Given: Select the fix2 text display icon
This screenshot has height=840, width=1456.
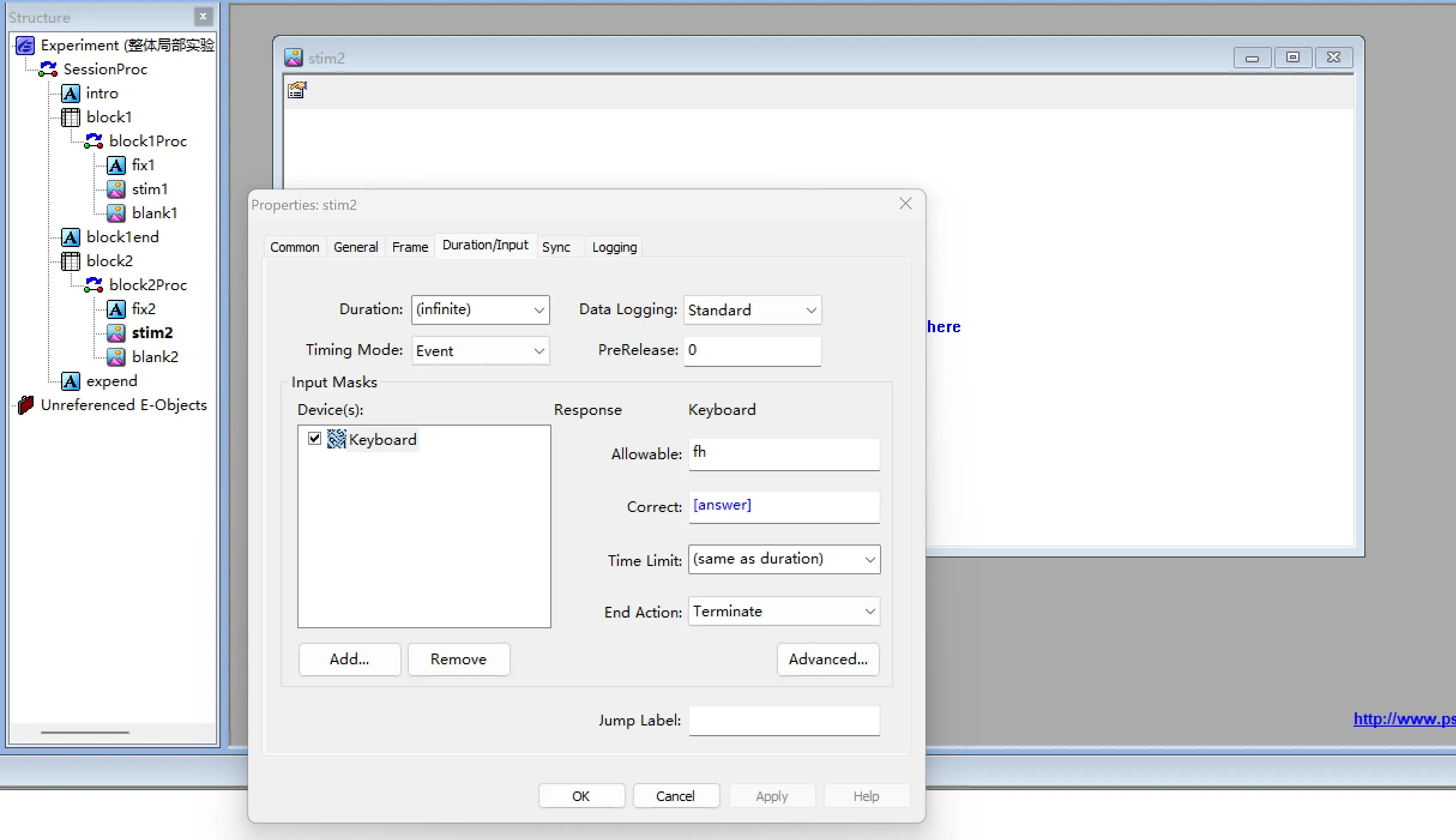Looking at the screenshot, I should 116,309.
